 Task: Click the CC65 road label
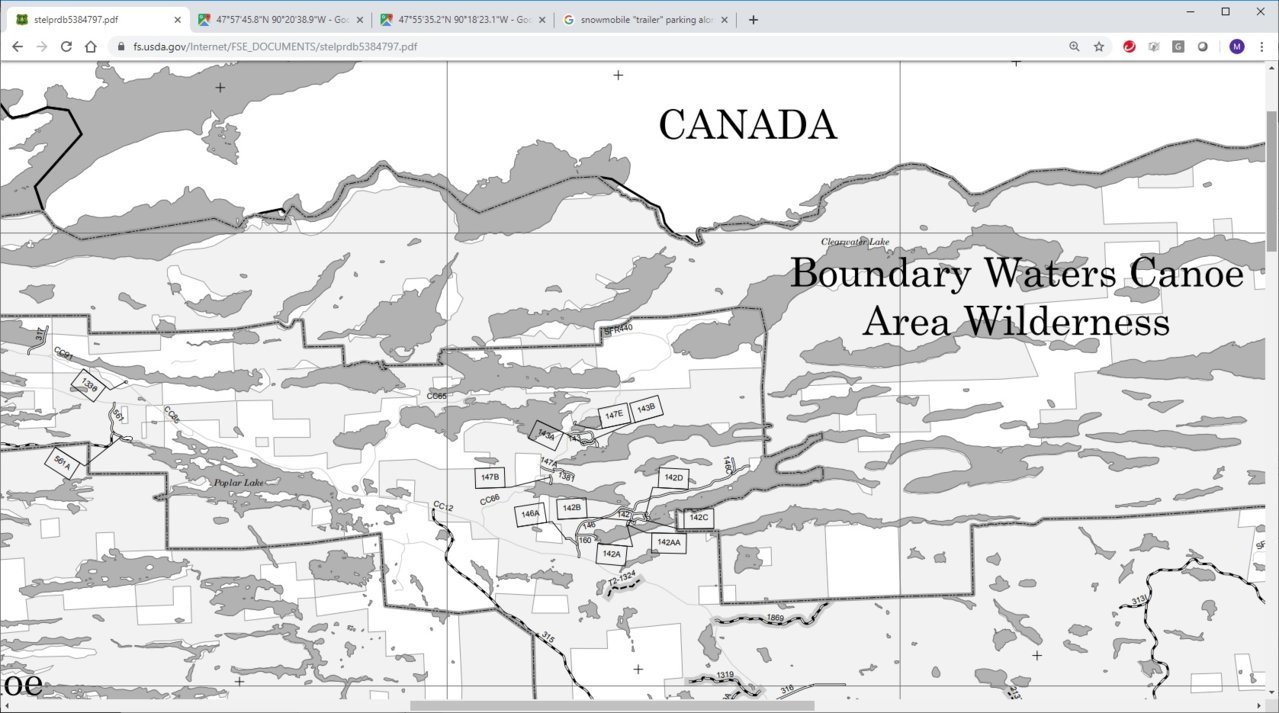436,397
